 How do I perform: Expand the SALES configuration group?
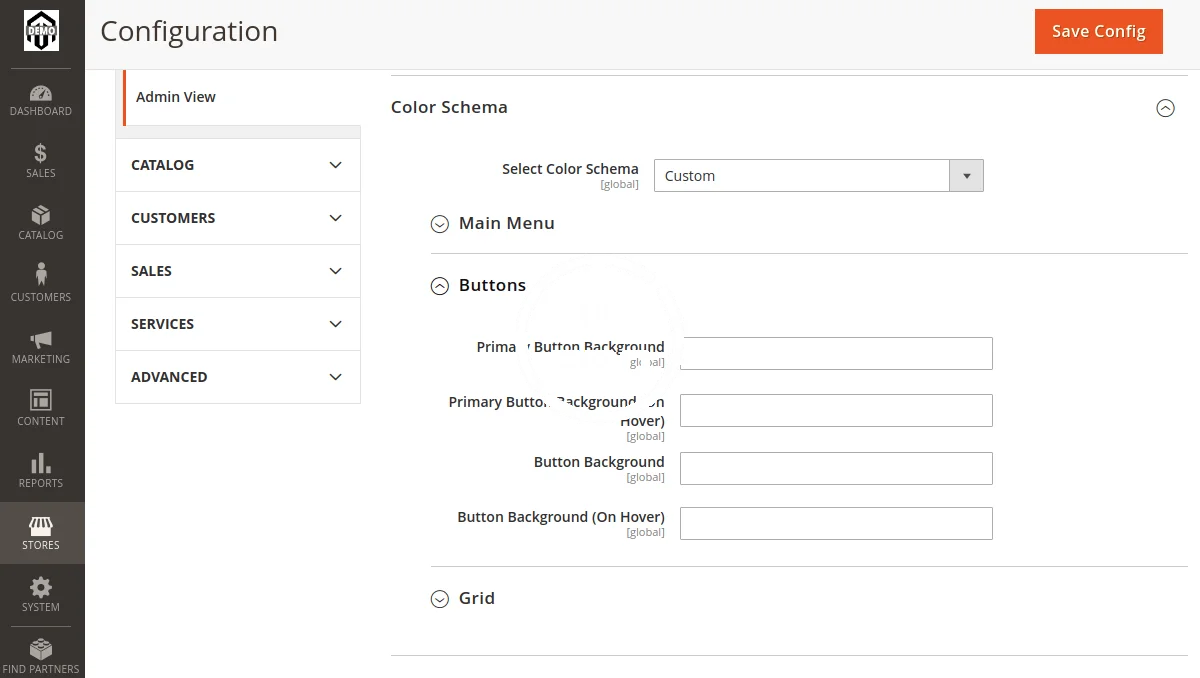[238, 271]
